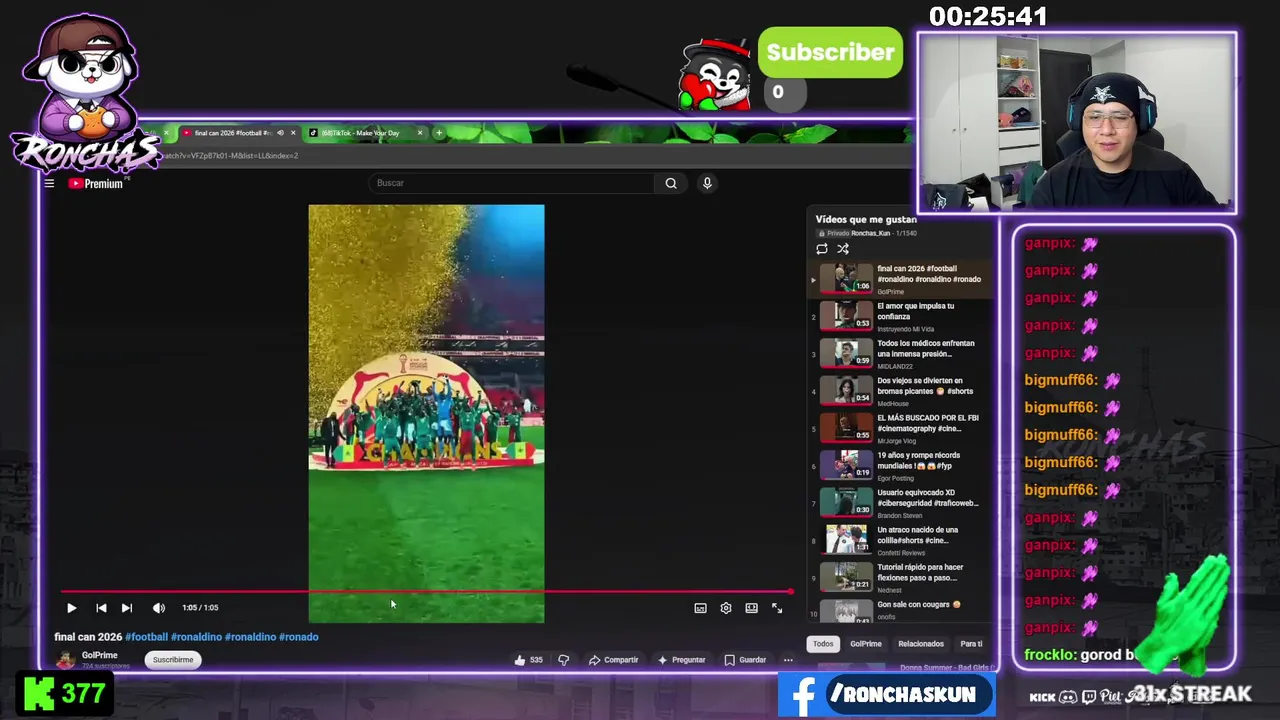The image size is (1280, 720).
Task: Open the Preguntar AI button
Action: point(682,660)
